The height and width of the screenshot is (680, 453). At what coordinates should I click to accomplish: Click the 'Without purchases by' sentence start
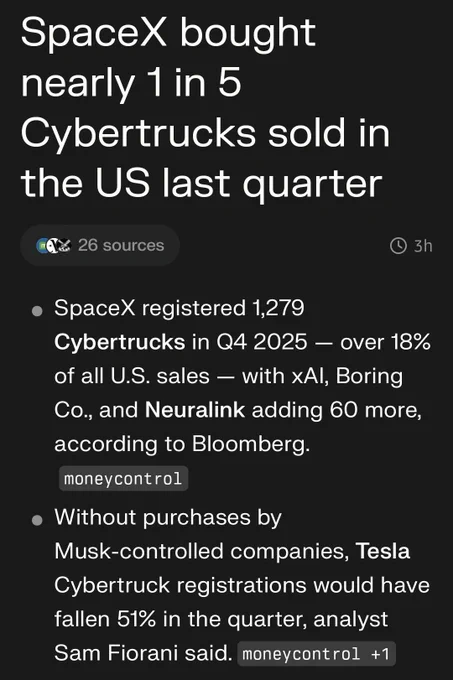[x=168, y=518]
